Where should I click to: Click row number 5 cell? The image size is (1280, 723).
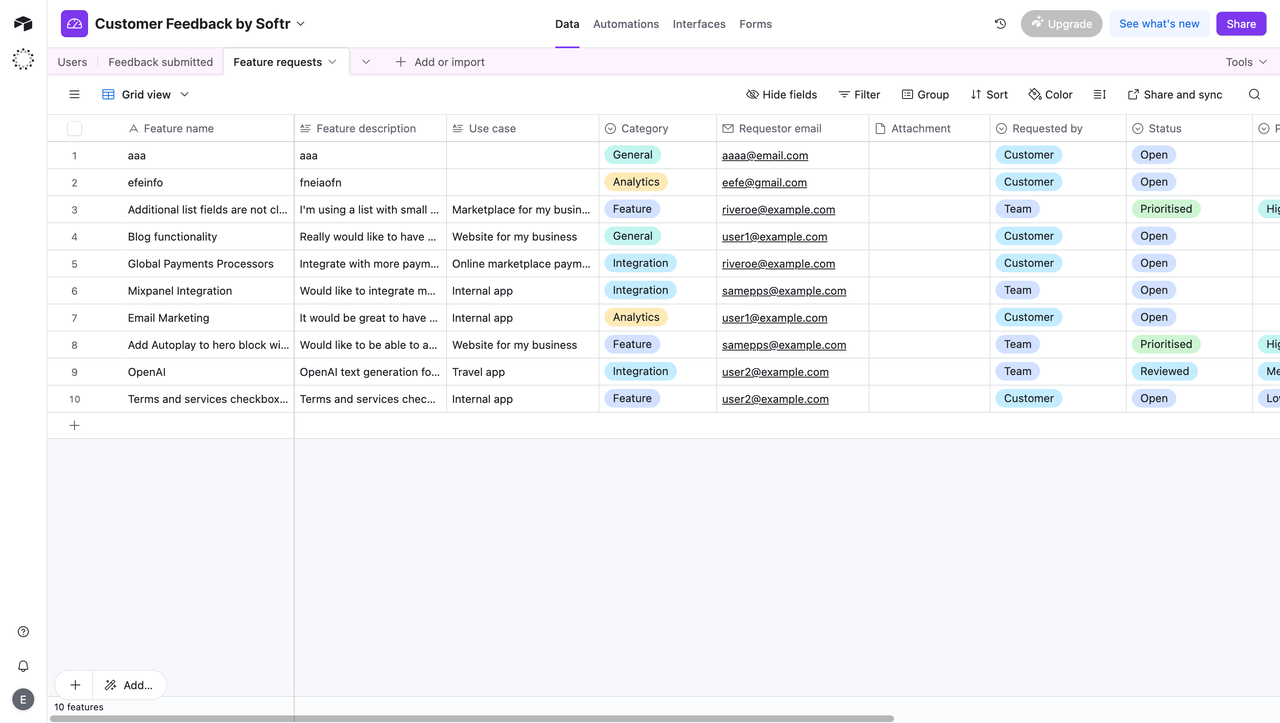pos(74,264)
